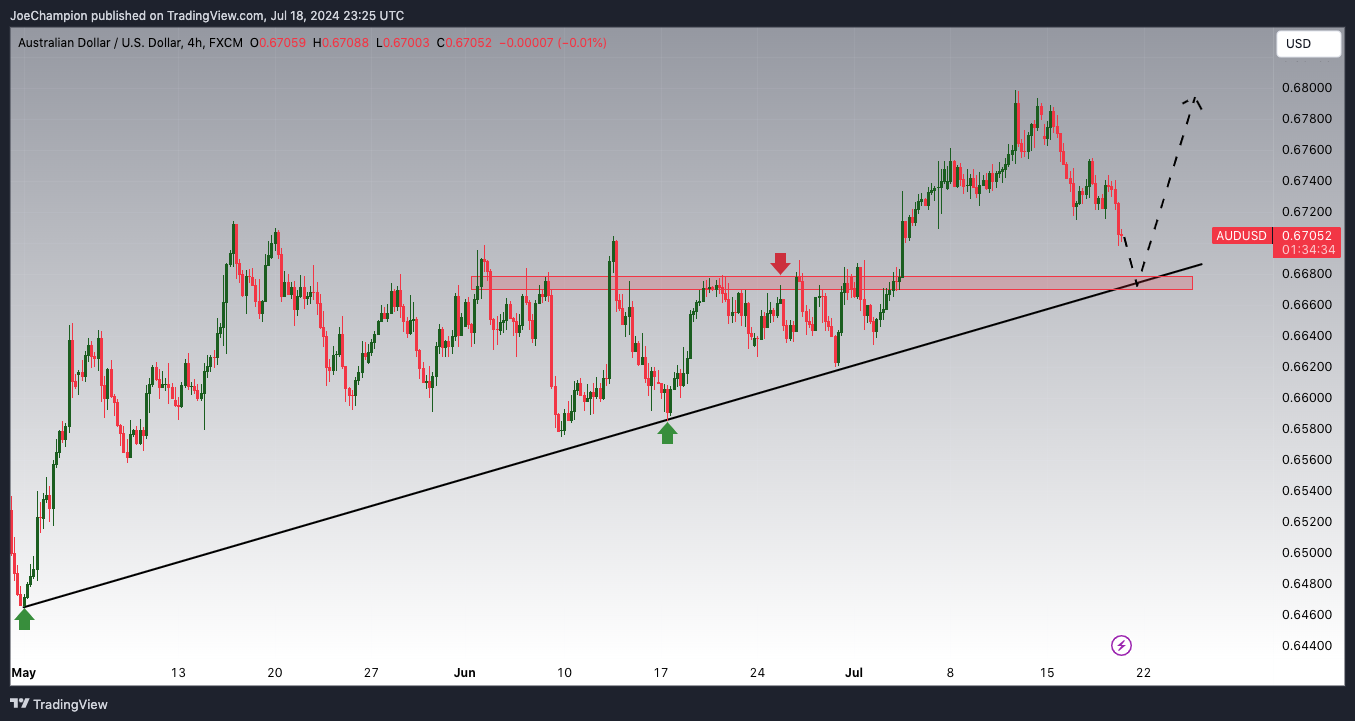The width and height of the screenshot is (1355, 721).
Task: Click the 0.67200 price axis label
Action: click(x=1306, y=212)
